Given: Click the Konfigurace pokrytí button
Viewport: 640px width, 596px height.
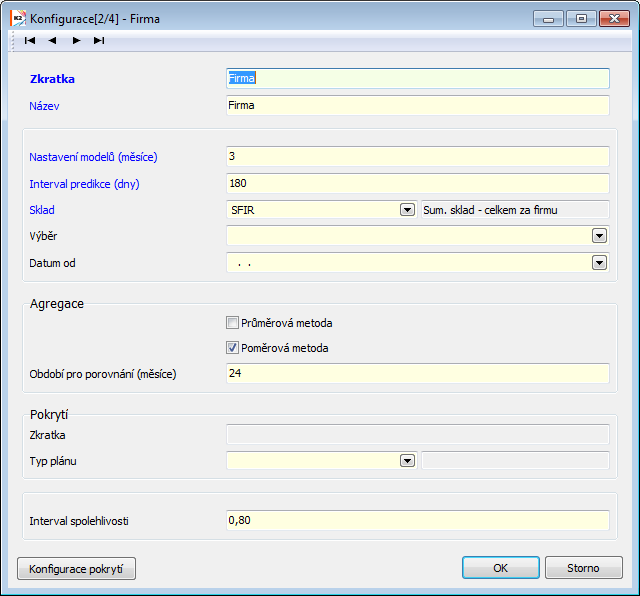Looking at the screenshot, I should tap(76, 569).
